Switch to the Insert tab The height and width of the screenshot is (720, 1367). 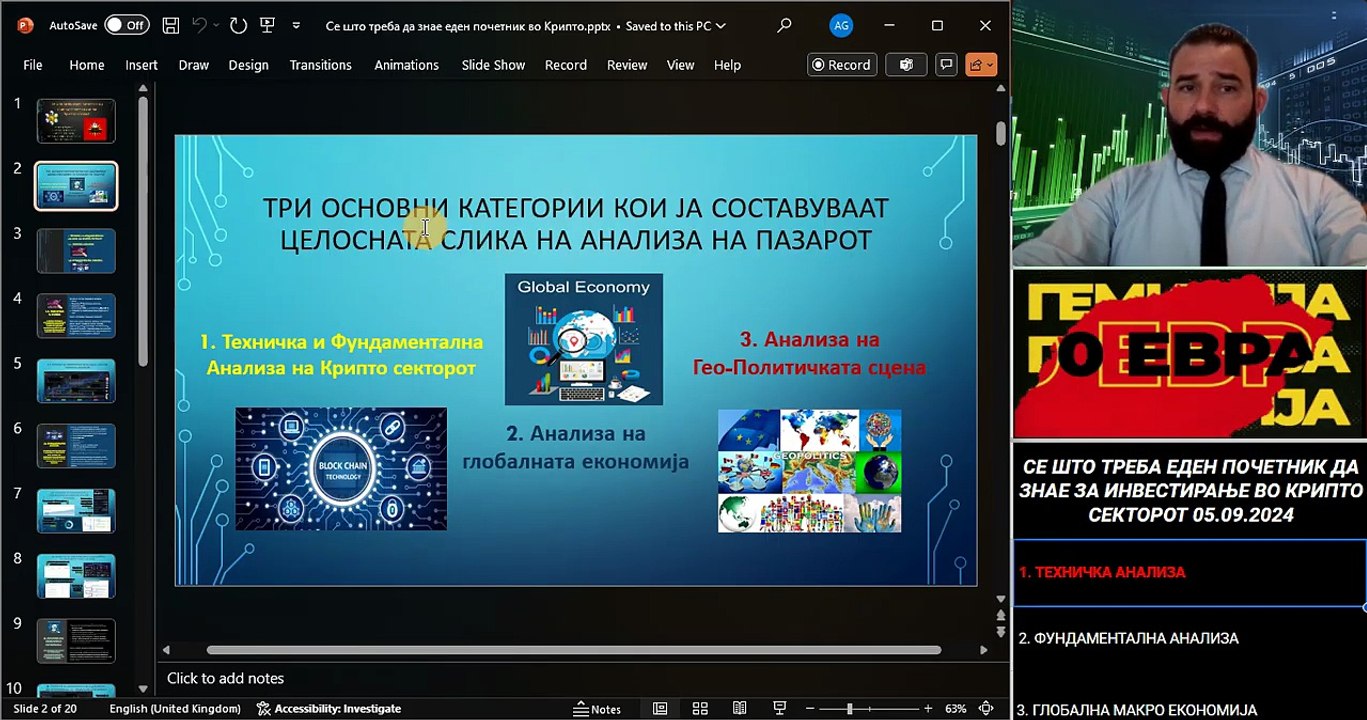point(141,65)
